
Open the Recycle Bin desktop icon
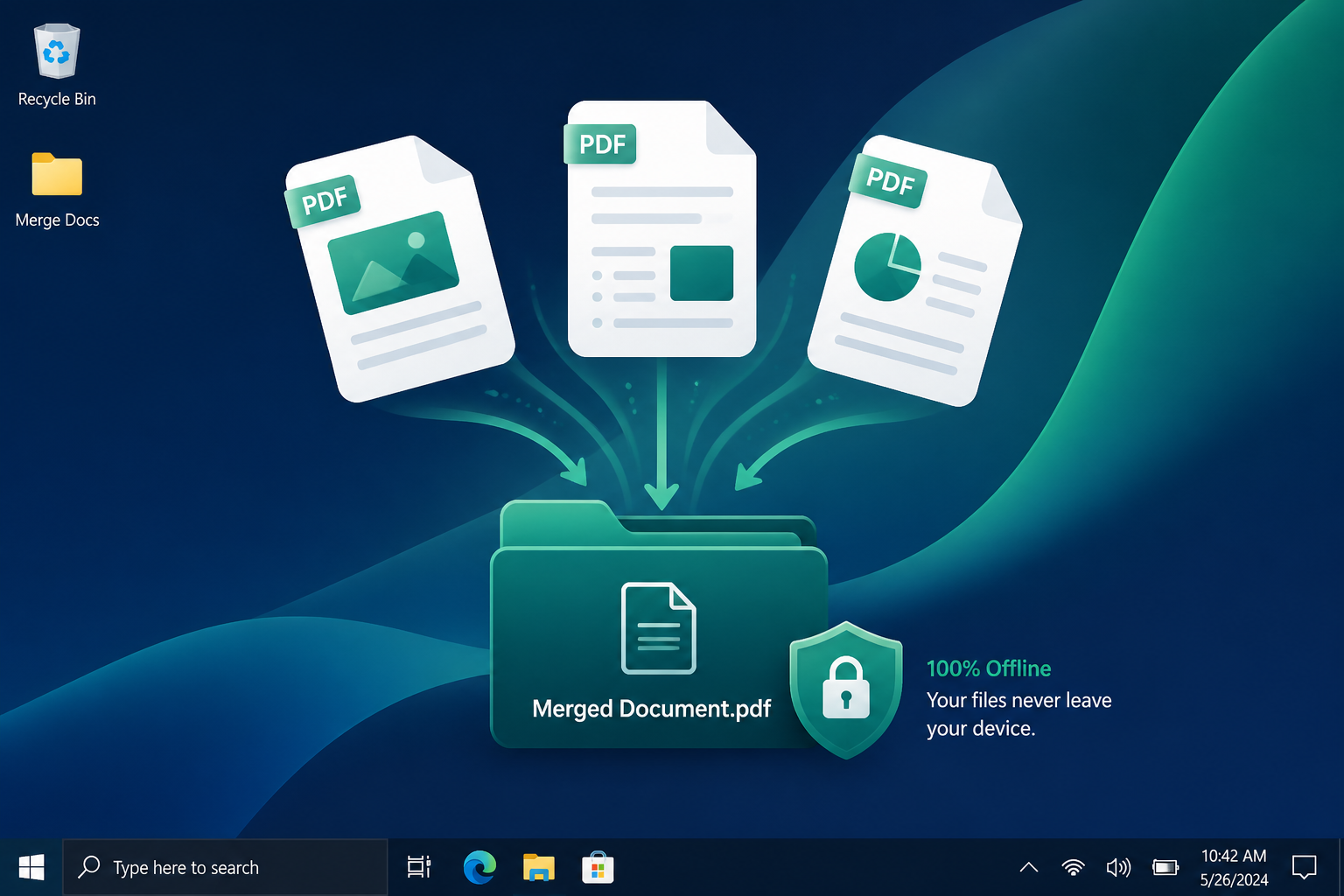tap(57, 52)
